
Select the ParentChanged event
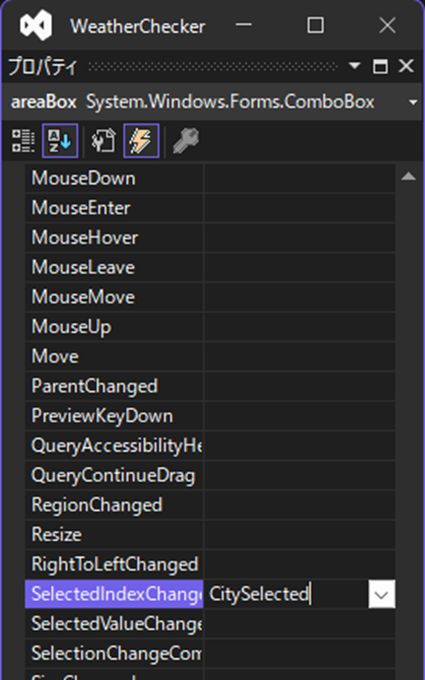point(94,386)
